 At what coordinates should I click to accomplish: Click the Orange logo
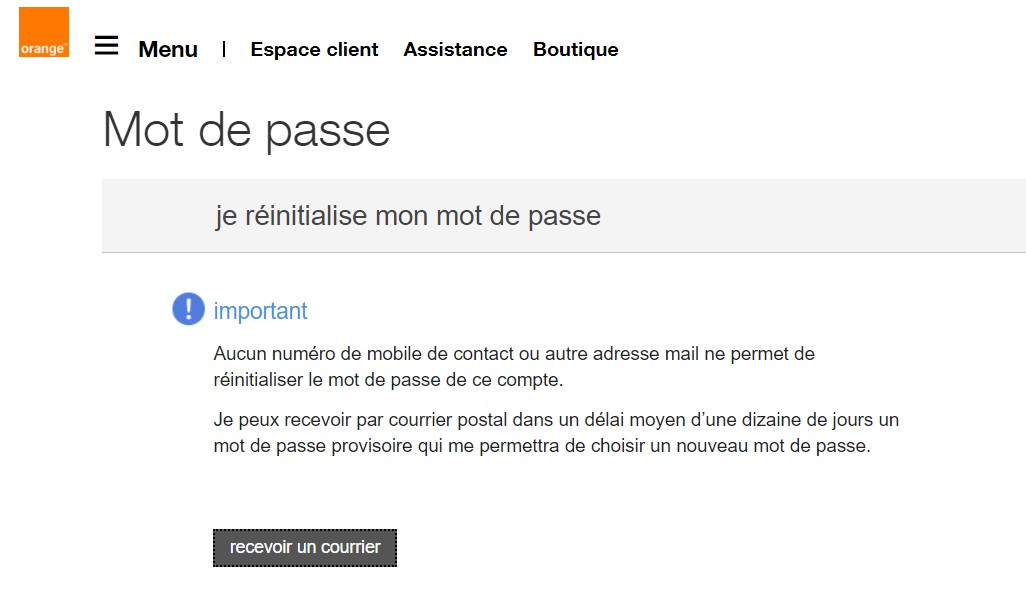click(44, 32)
